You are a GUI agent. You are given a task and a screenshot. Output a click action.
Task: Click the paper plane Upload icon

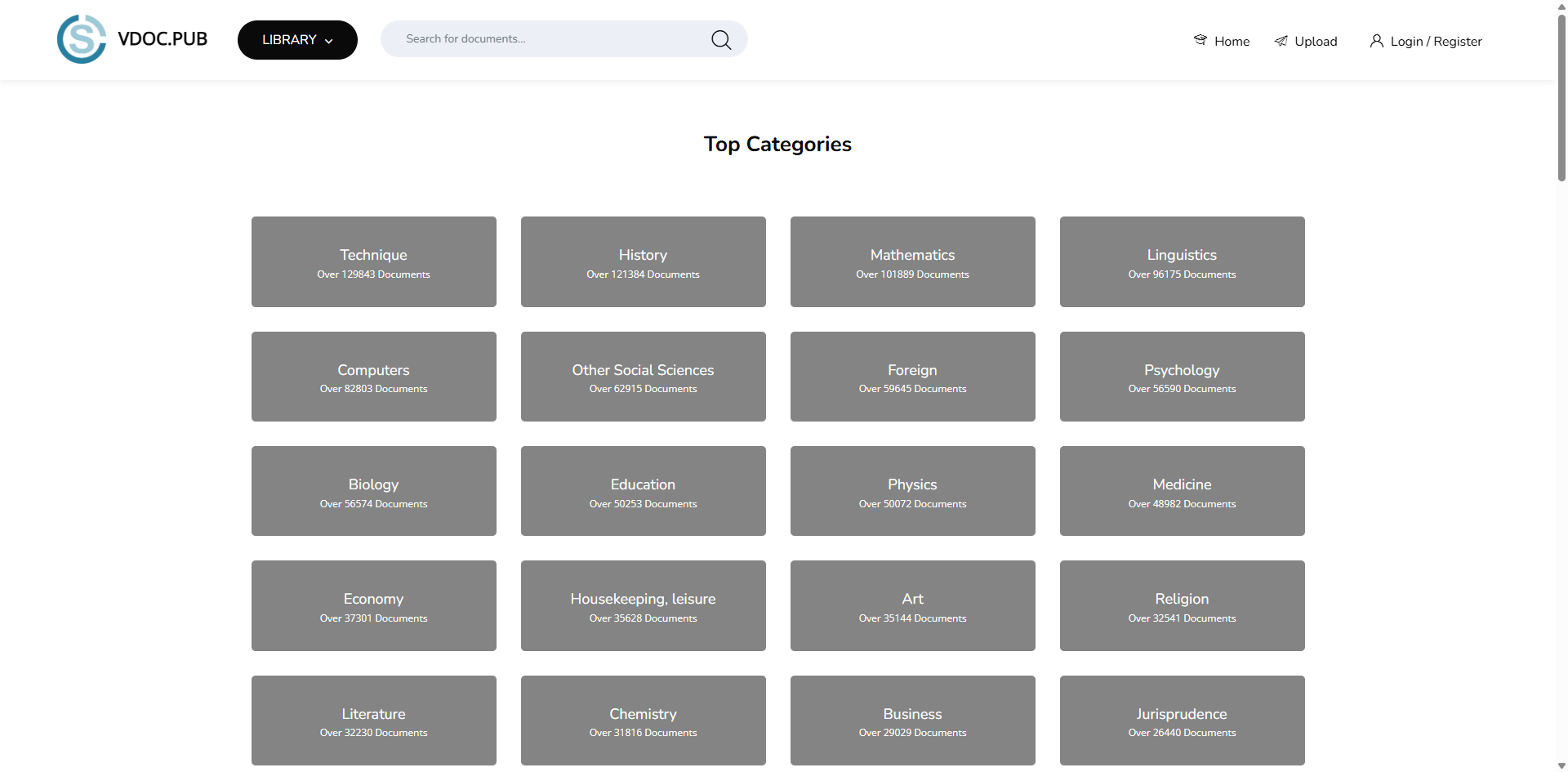pyautogui.click(x=1281, y=41)
